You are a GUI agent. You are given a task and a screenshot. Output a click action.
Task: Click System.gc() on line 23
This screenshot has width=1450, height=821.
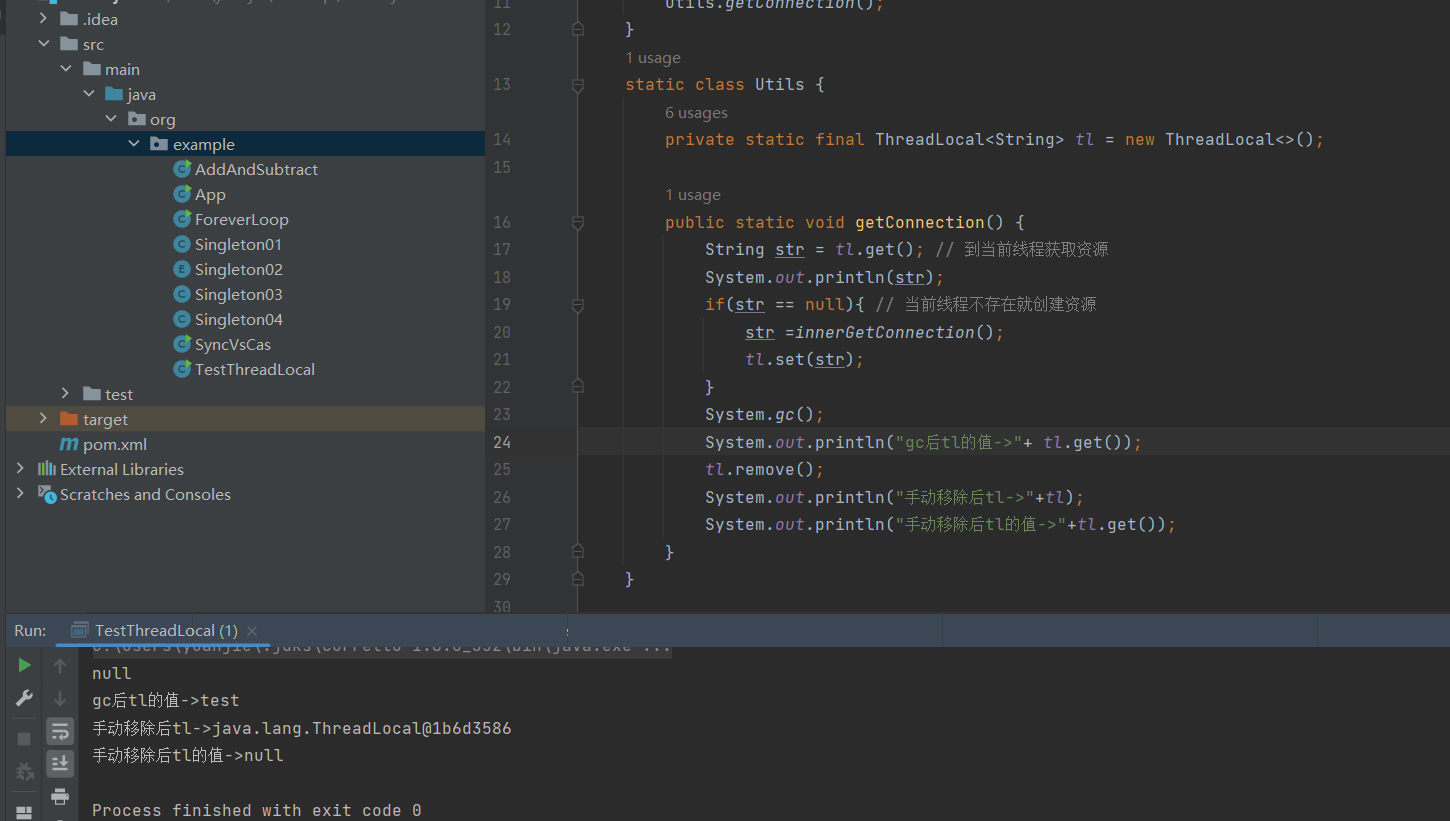coord(764,414)
